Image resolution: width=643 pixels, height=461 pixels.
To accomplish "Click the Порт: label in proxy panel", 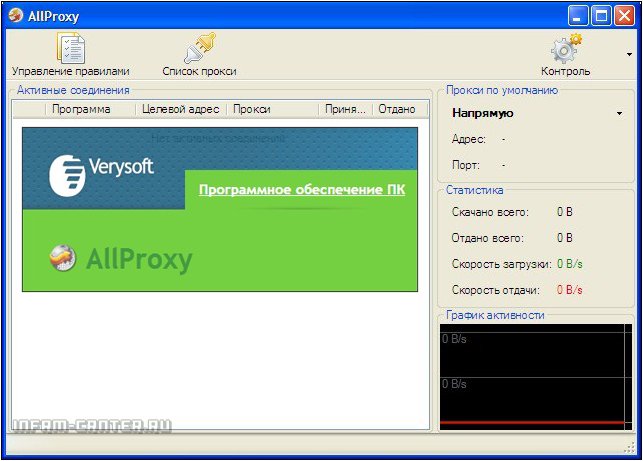I will [x=466, y=165].
